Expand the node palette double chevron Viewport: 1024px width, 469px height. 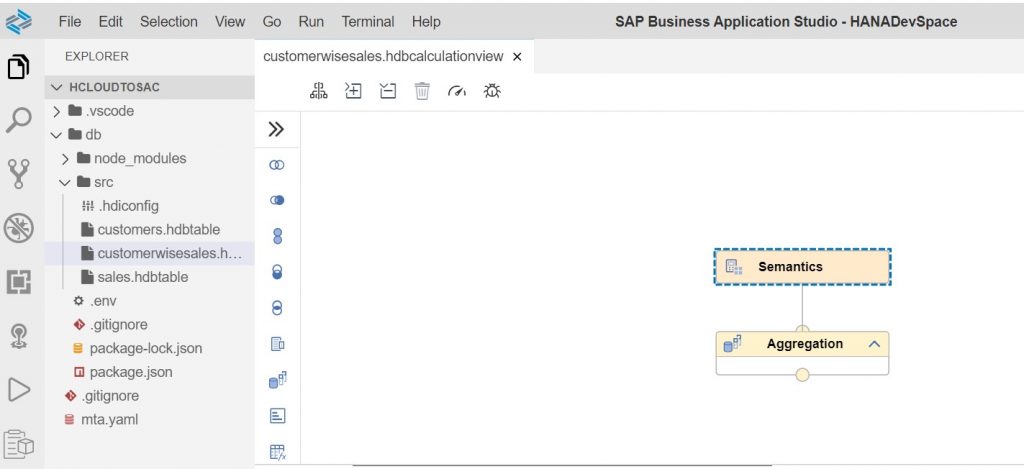(x=276, y=129)
